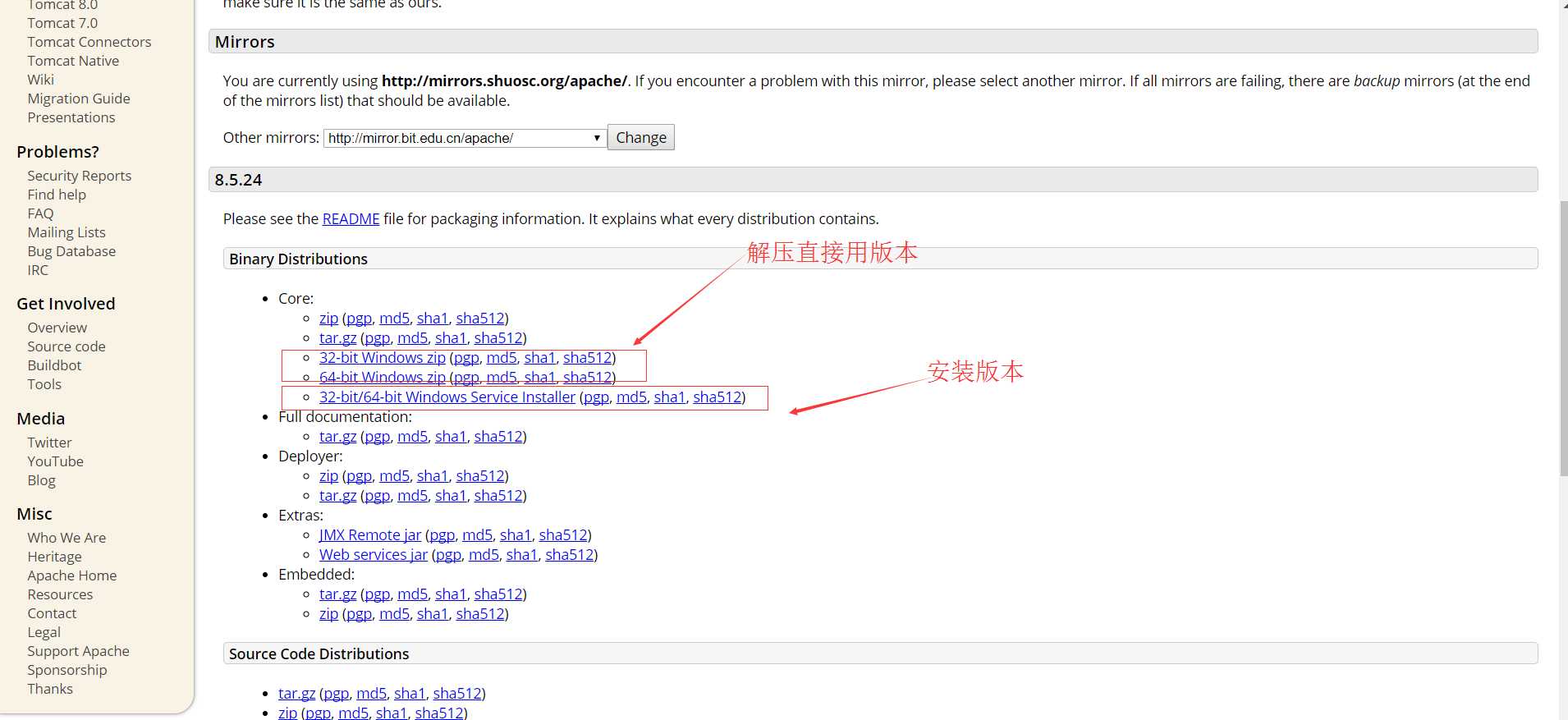Open Security Reports link
Screen dimensions: 1568x720
(80, 176)
